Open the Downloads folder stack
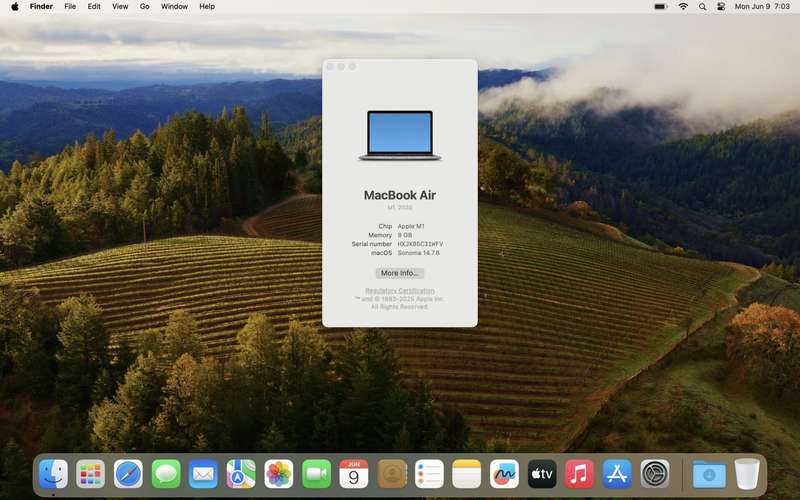The width and height of the screenshot is (800, 500). click(x=709, y=474)
